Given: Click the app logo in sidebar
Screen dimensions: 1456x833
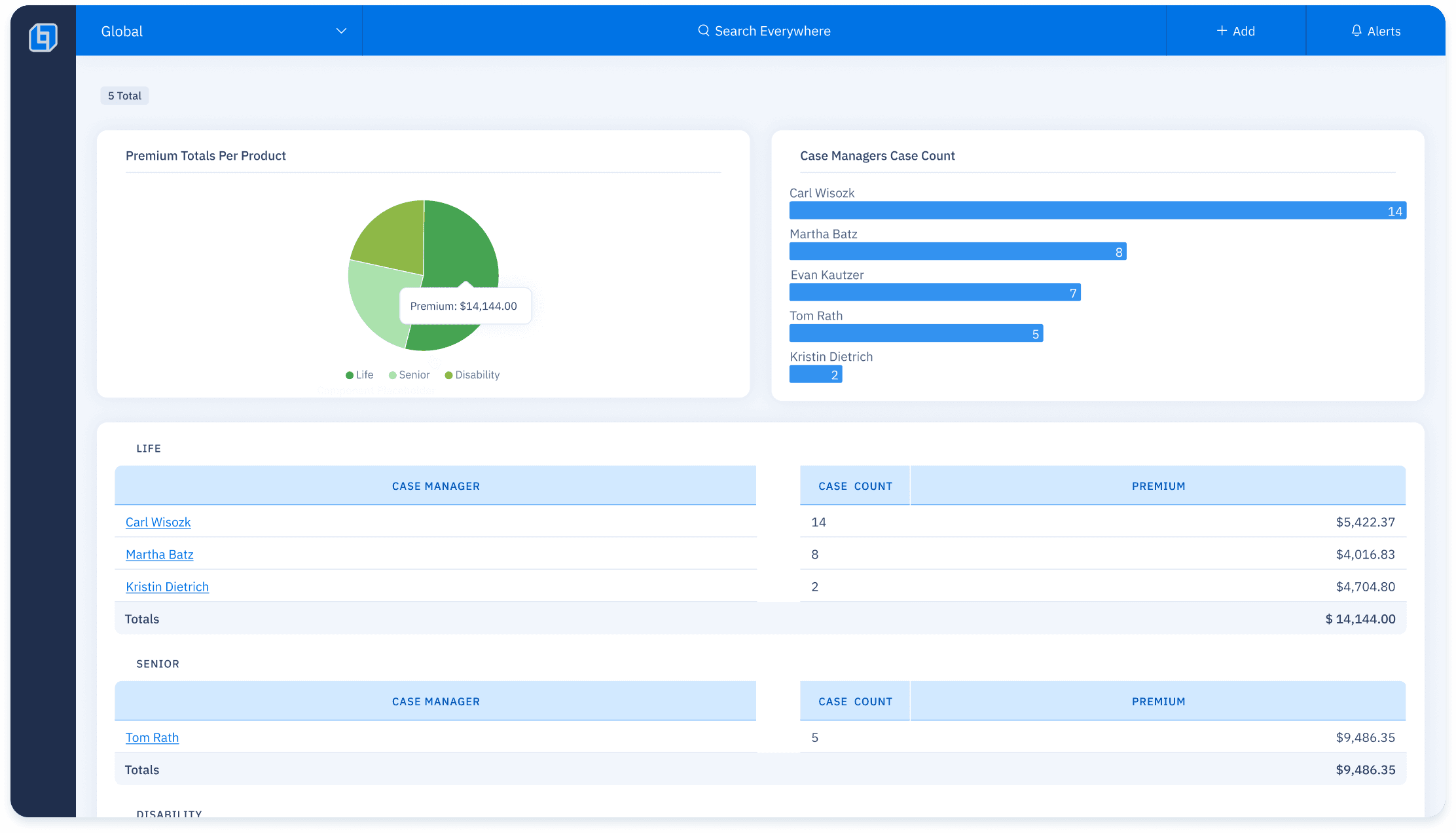Looking at the screenshot, I should [x=43, y=37].
